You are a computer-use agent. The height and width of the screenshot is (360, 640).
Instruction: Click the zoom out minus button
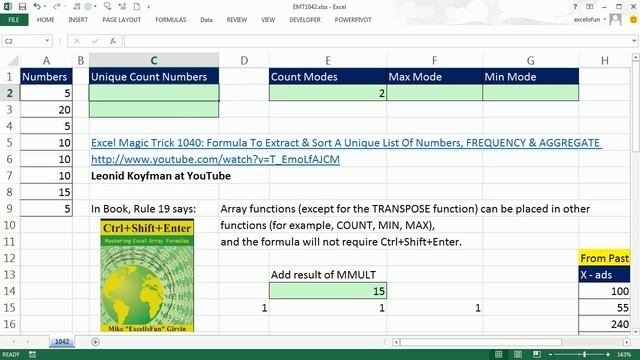(x=551, y=355)
